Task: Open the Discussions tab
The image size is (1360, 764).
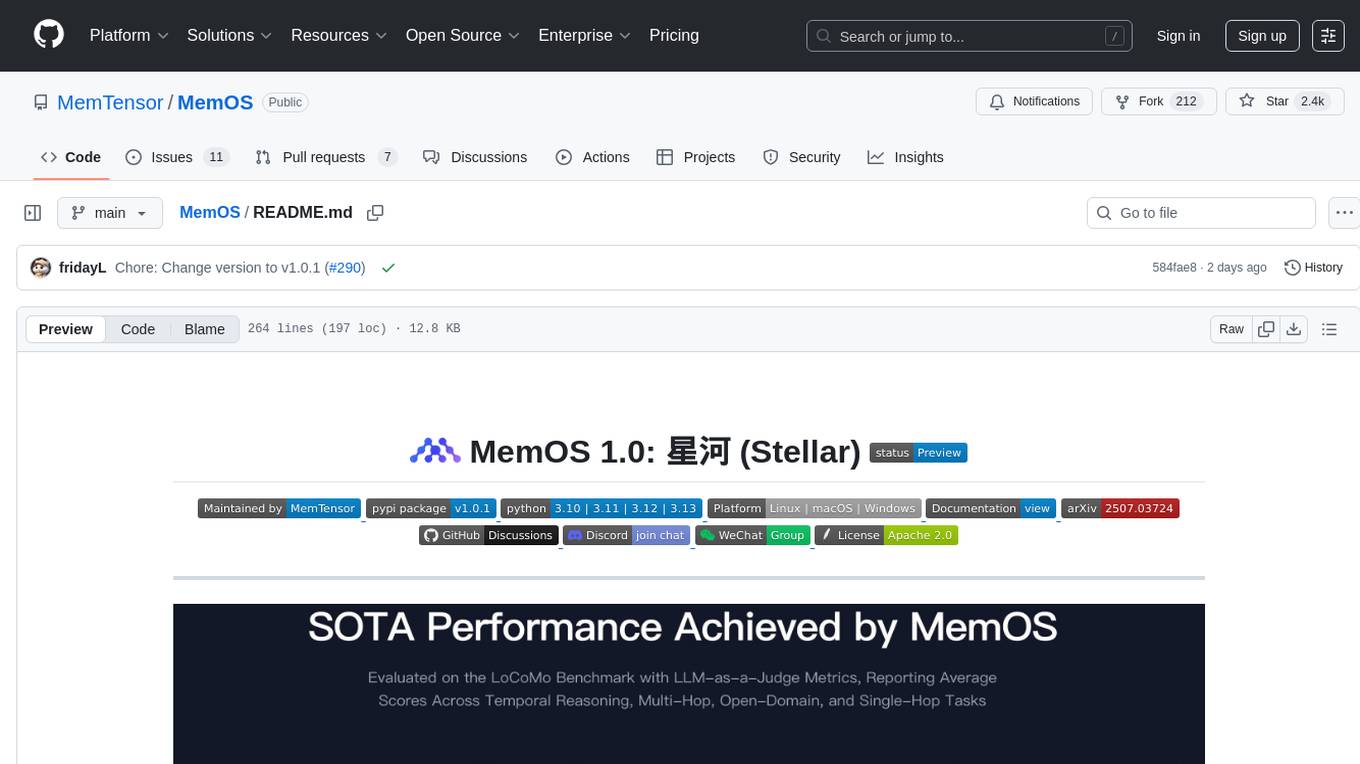Action: (475, 157)
